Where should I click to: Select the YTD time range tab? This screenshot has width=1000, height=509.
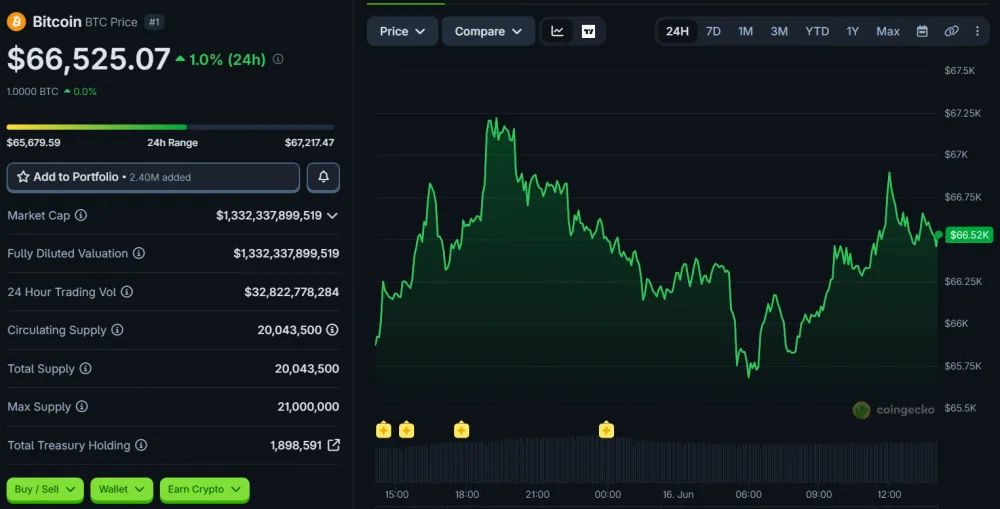tap(817, 31)
